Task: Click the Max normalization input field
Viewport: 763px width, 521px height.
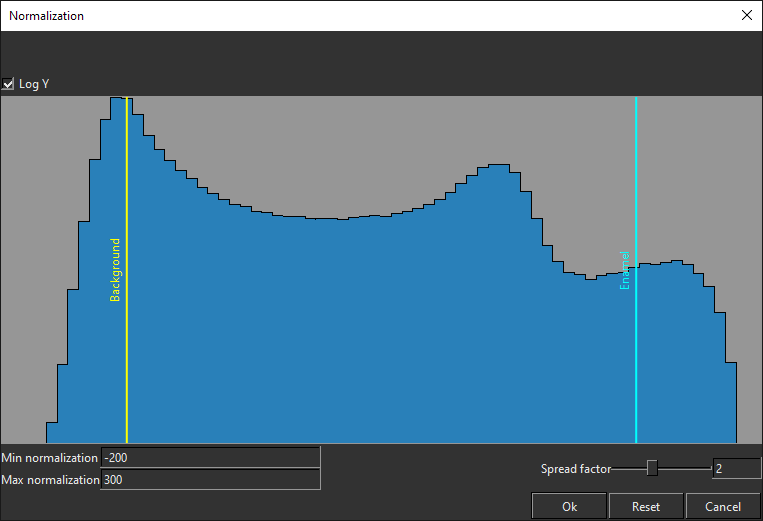Action: pyautogui.click(x=210, y=480)
